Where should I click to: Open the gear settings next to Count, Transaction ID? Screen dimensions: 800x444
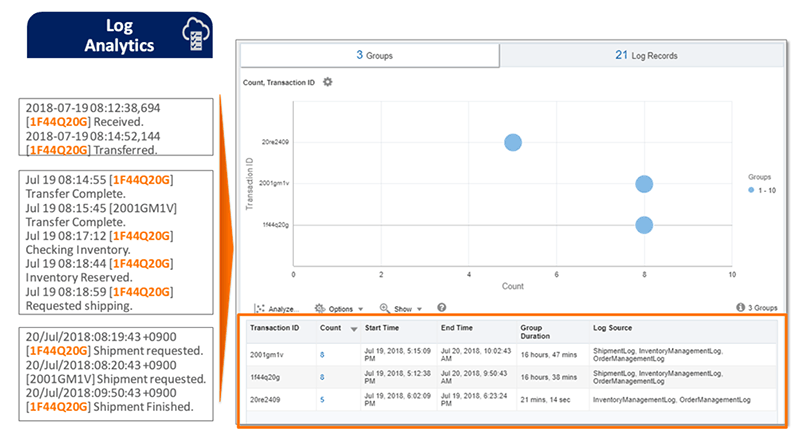coord(328,82)
